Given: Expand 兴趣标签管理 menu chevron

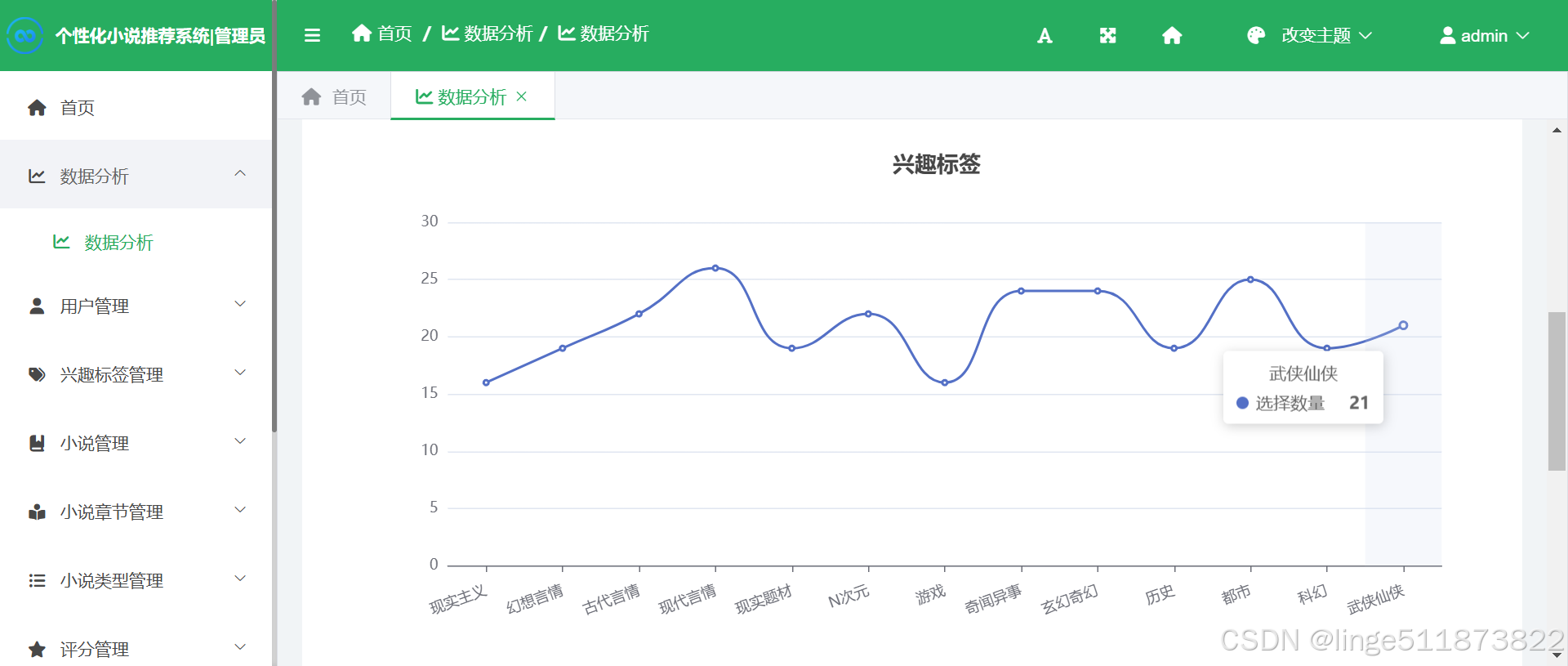Looking at the screenshot, I should pos(240,373).
